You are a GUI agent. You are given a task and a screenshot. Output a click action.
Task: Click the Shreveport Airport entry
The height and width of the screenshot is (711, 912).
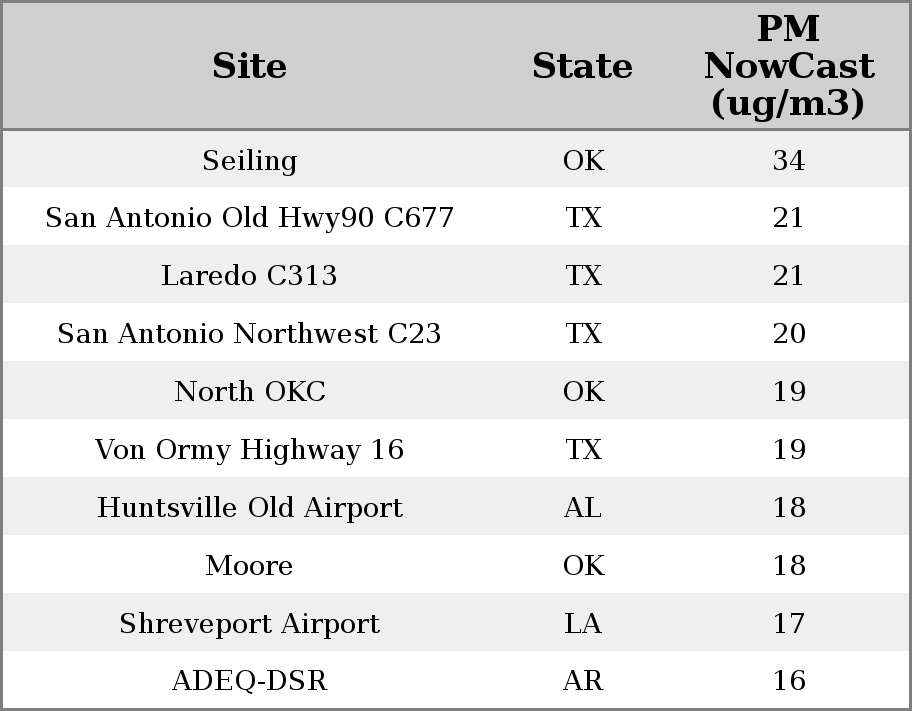tap(249, 624)
